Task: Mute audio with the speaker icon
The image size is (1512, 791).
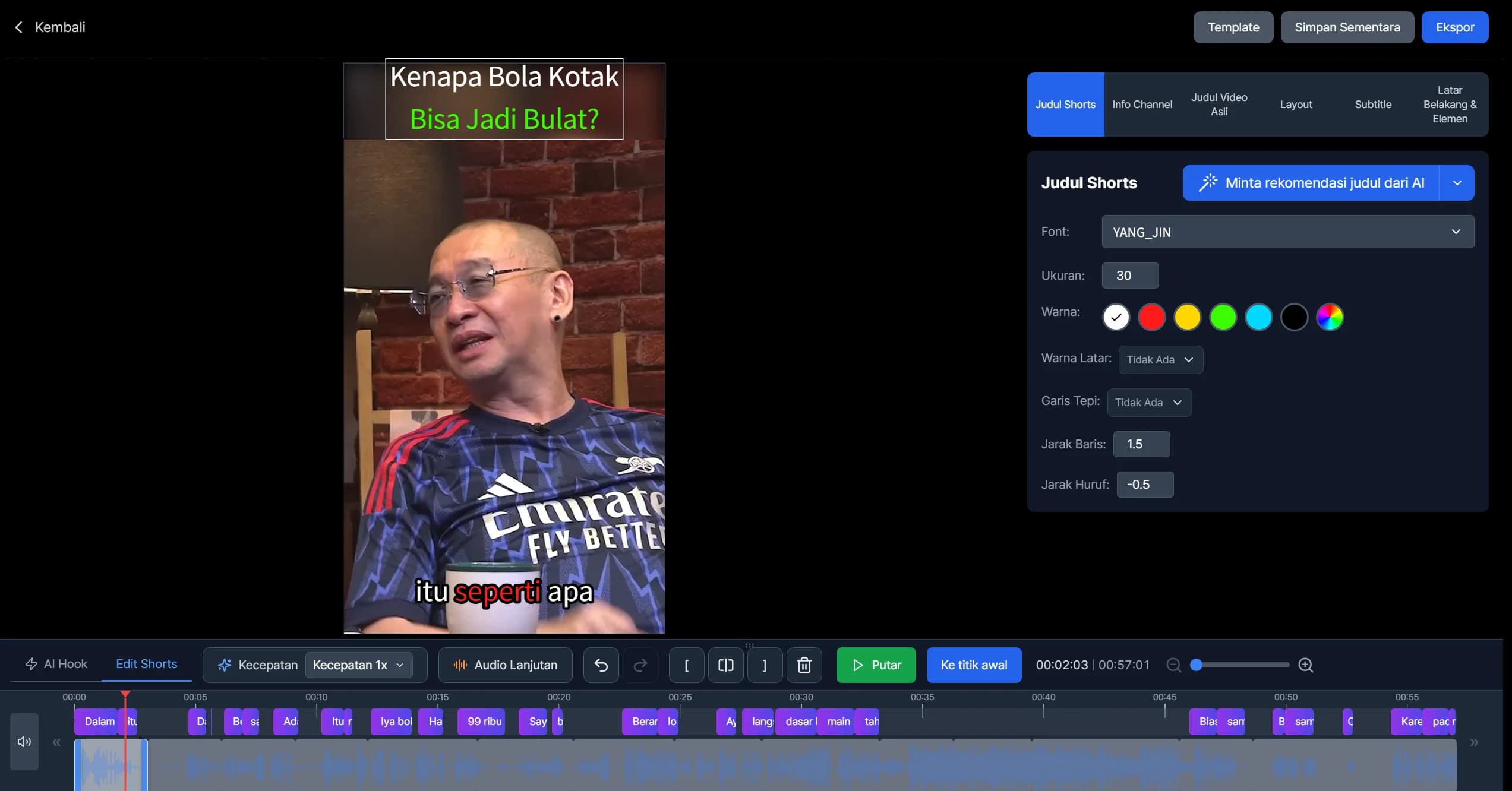Action: [x=24, y=742]
